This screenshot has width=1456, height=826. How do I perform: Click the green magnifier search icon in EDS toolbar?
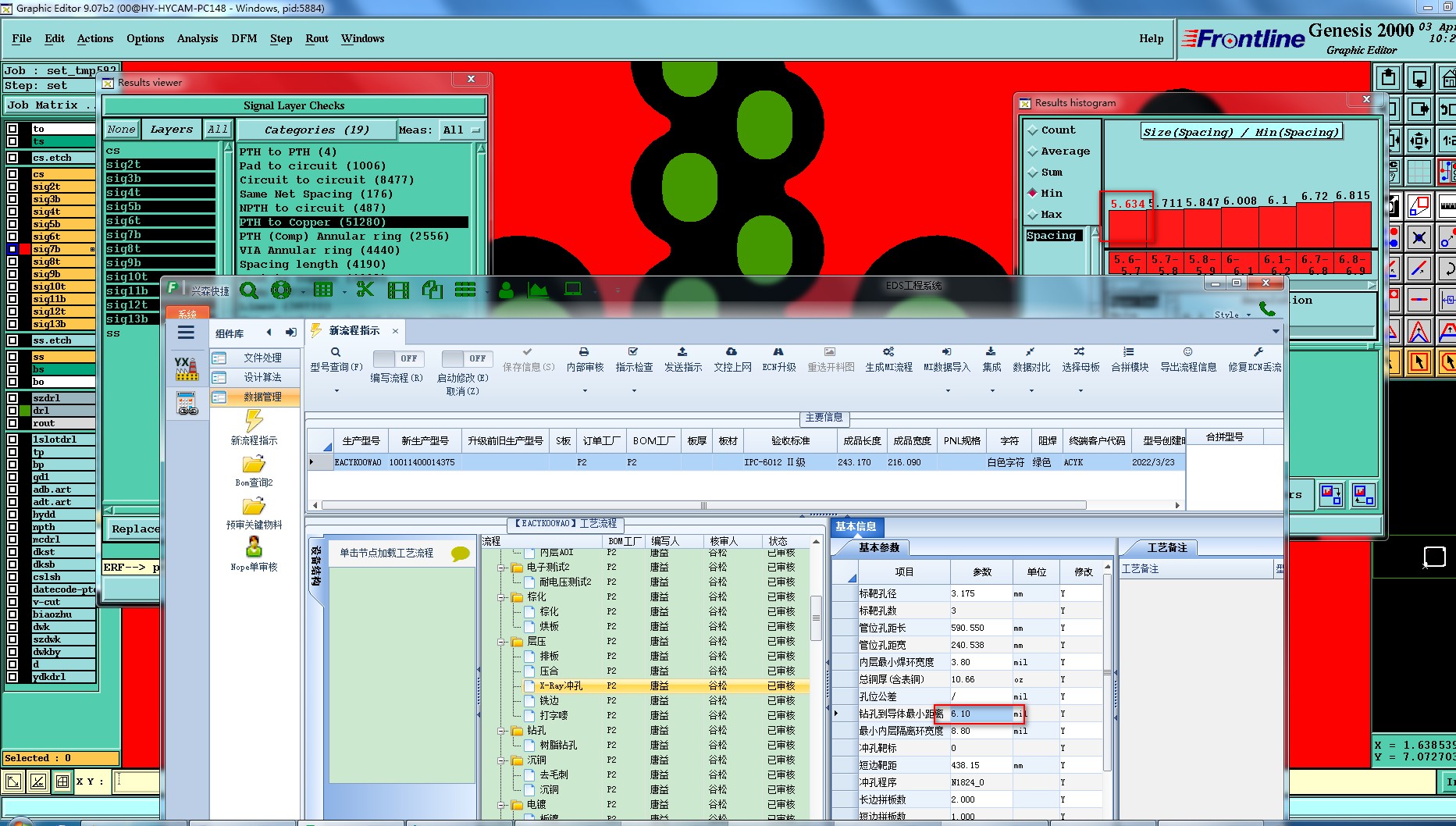tap(249, 290)
